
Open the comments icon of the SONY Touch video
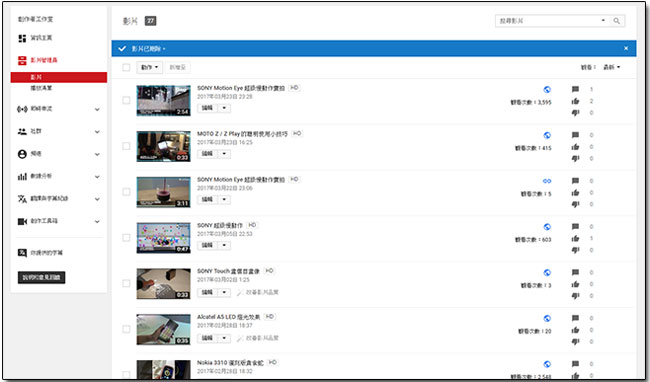(x=575, y=272)
